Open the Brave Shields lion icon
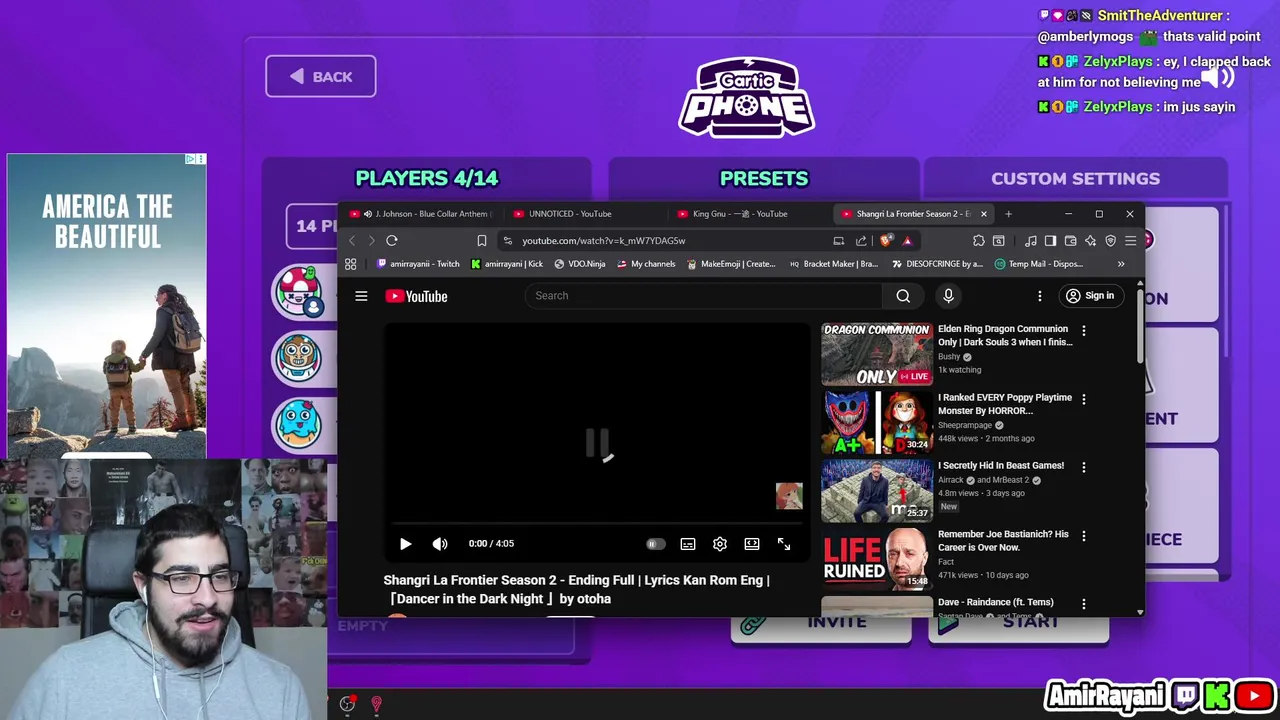The height and width of the screenshot is (720, 1280). (885, 241)
